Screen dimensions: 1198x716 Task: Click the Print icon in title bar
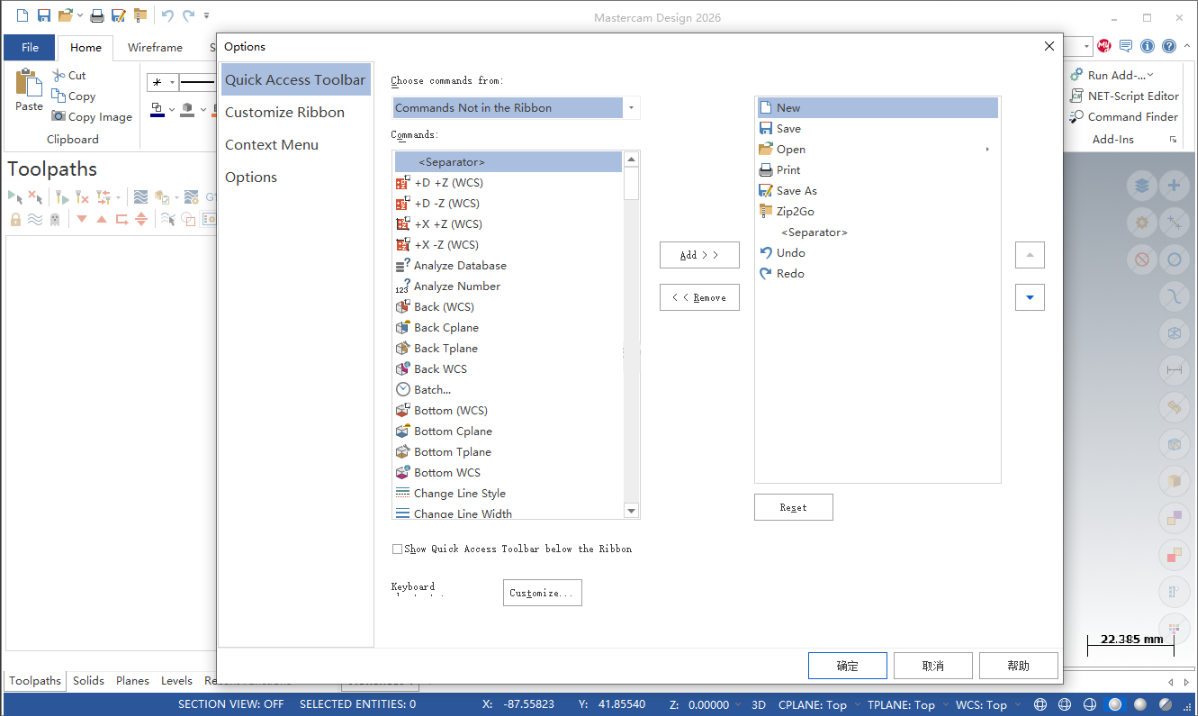[x=97, y=15]
